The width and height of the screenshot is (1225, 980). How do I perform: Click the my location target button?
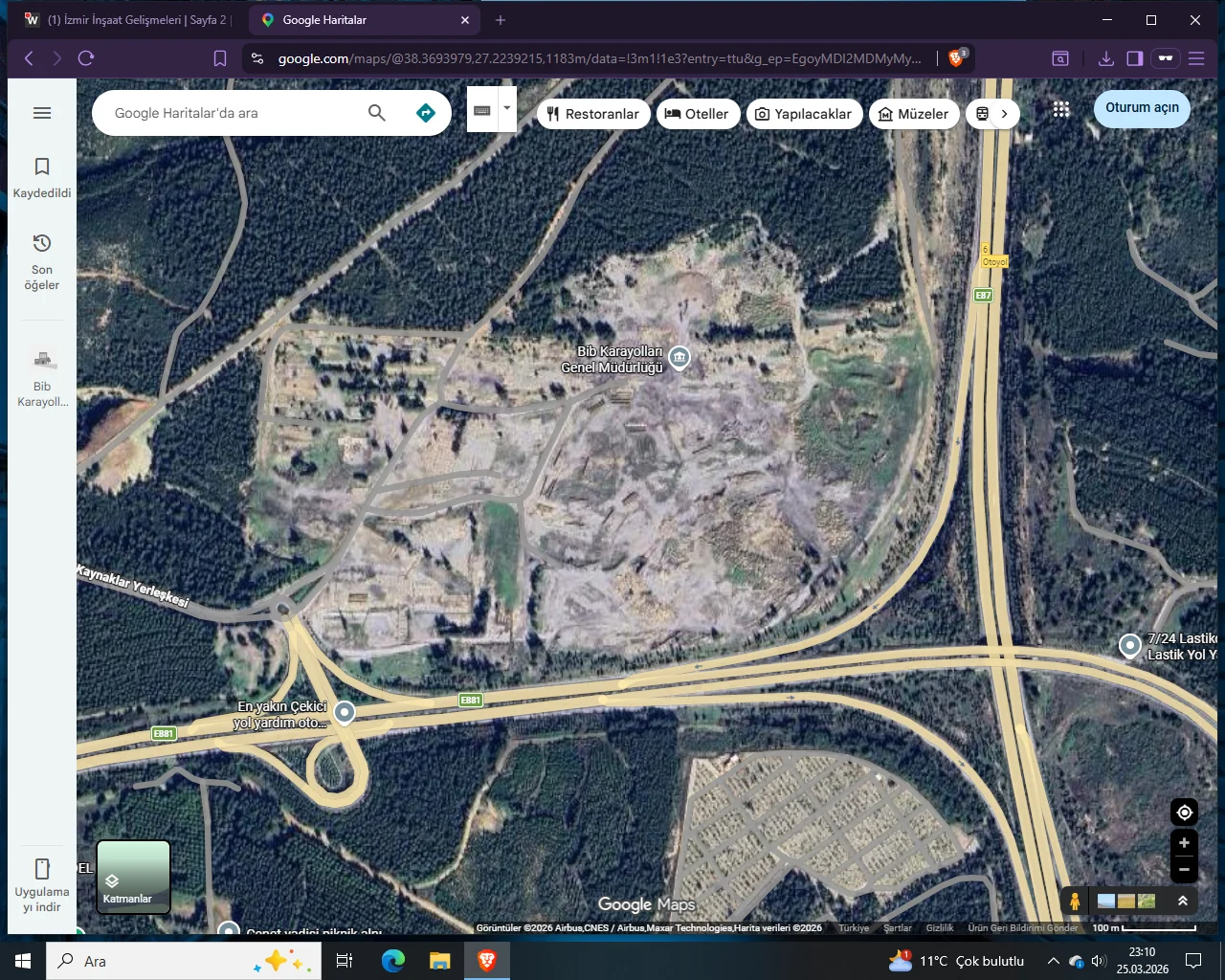click(x=1184, y=813)
